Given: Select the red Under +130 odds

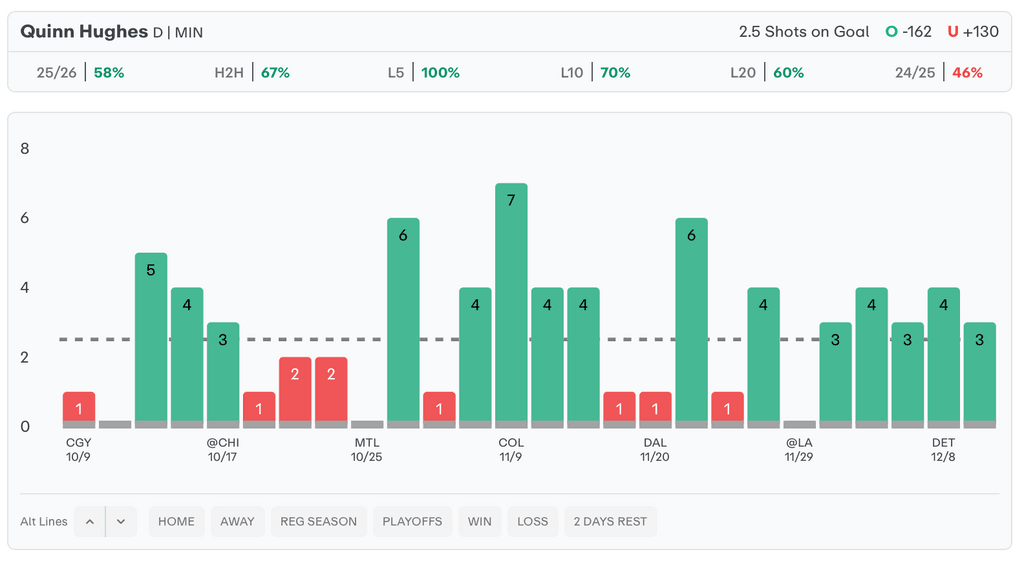Looking at the screenshot, I should pos(973,32).
